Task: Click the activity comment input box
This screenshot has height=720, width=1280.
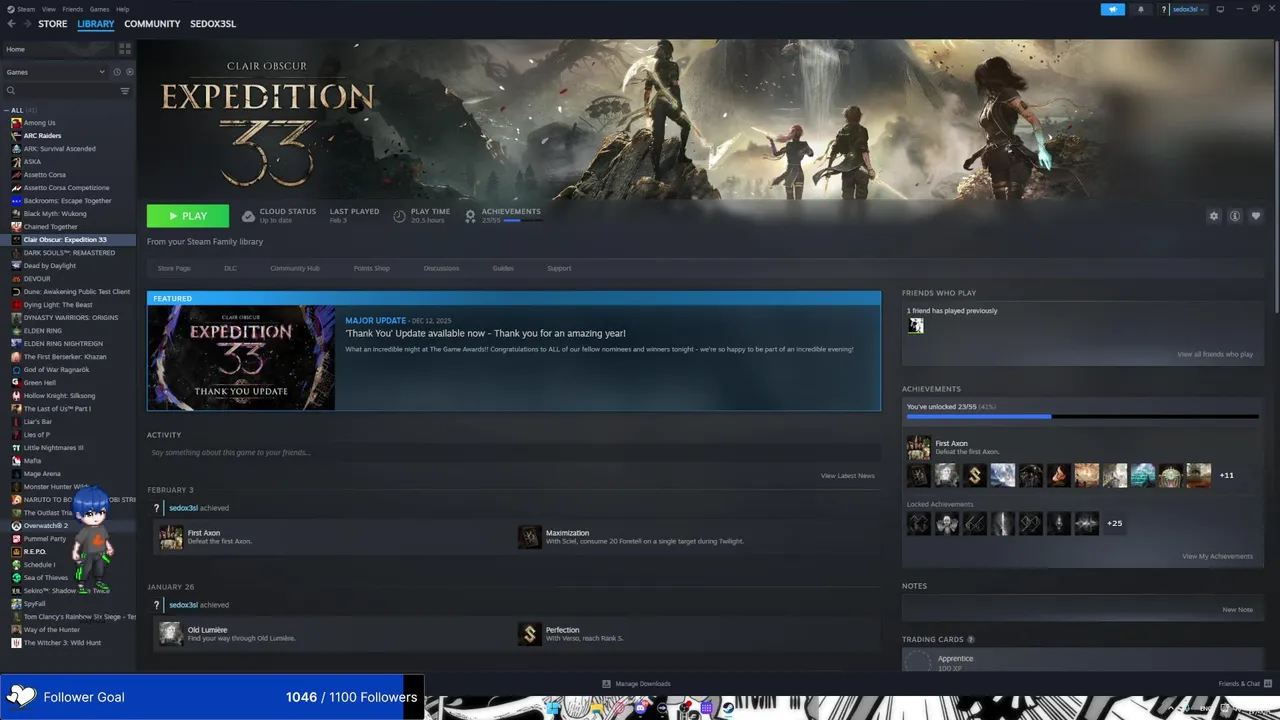Action: [513, 453]
